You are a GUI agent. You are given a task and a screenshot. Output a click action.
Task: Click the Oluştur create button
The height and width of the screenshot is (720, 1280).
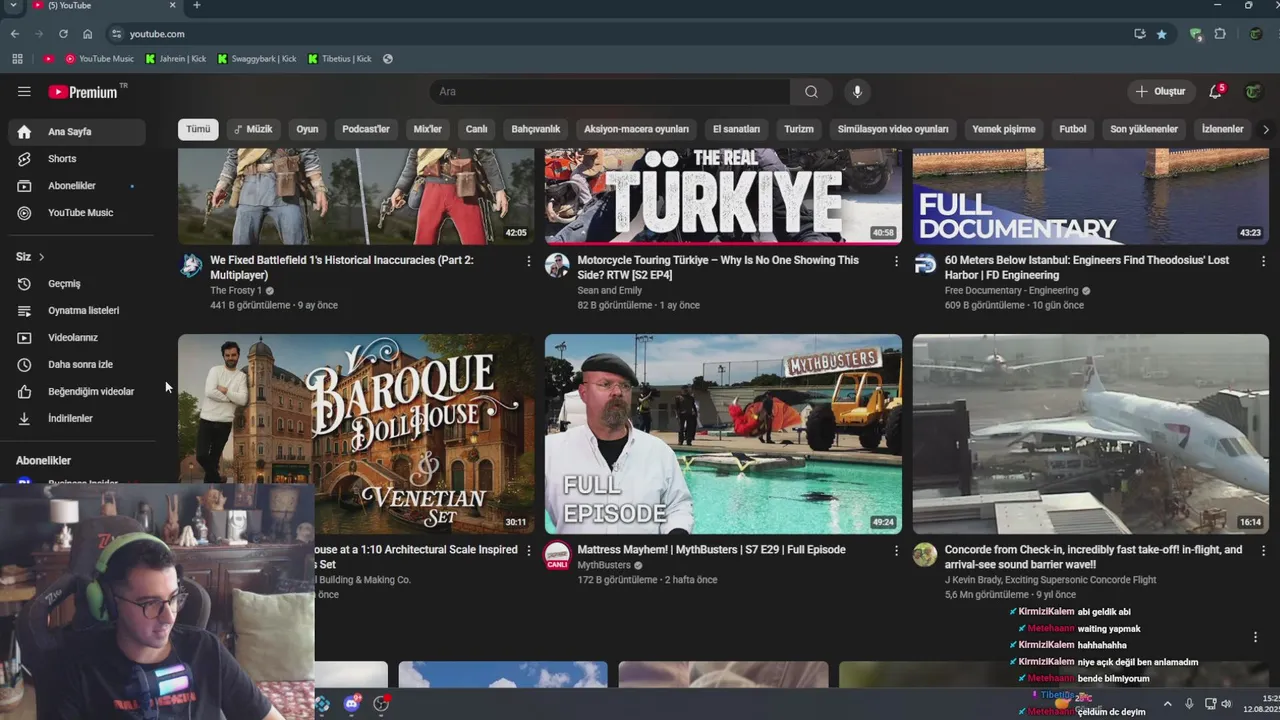coord(1160,91)
